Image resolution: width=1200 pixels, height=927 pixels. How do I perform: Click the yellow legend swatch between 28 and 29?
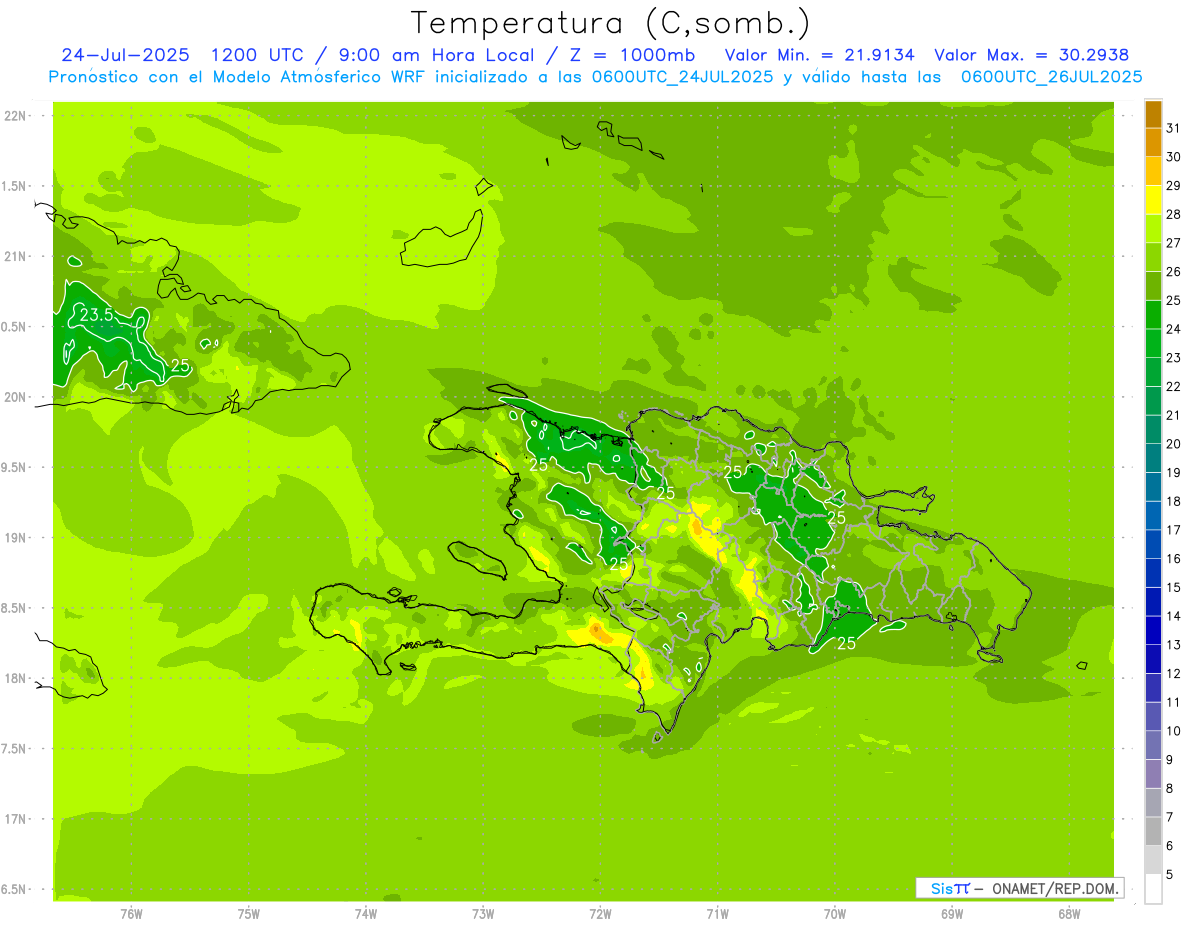point(1153,200)
